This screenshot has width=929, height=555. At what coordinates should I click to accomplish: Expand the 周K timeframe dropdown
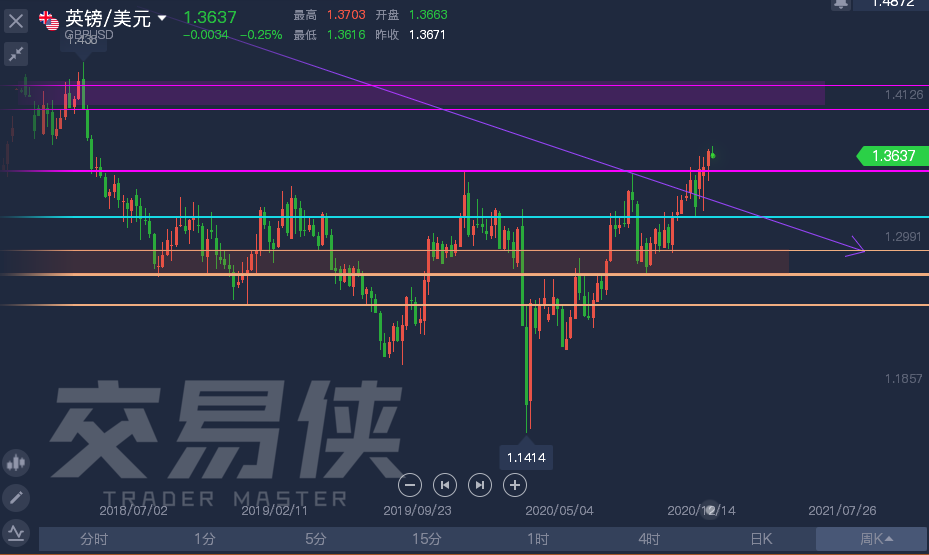coord(872,540)
